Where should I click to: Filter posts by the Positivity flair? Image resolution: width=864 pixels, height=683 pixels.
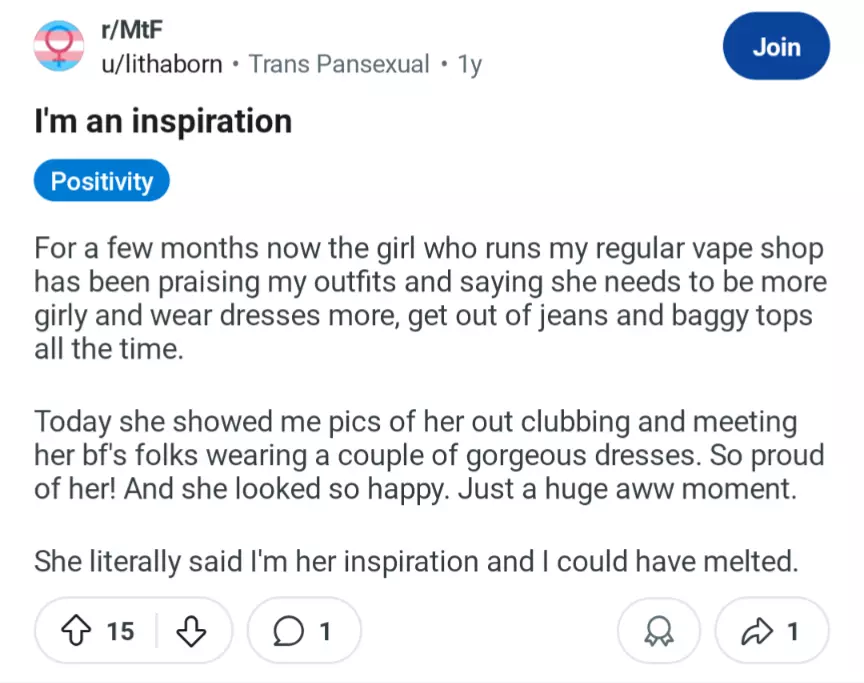(x=102, y=182)
